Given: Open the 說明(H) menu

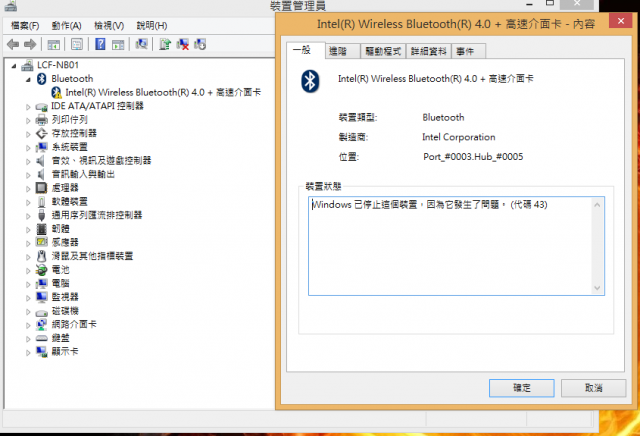Looking at the screenshot, I should 151,26.
